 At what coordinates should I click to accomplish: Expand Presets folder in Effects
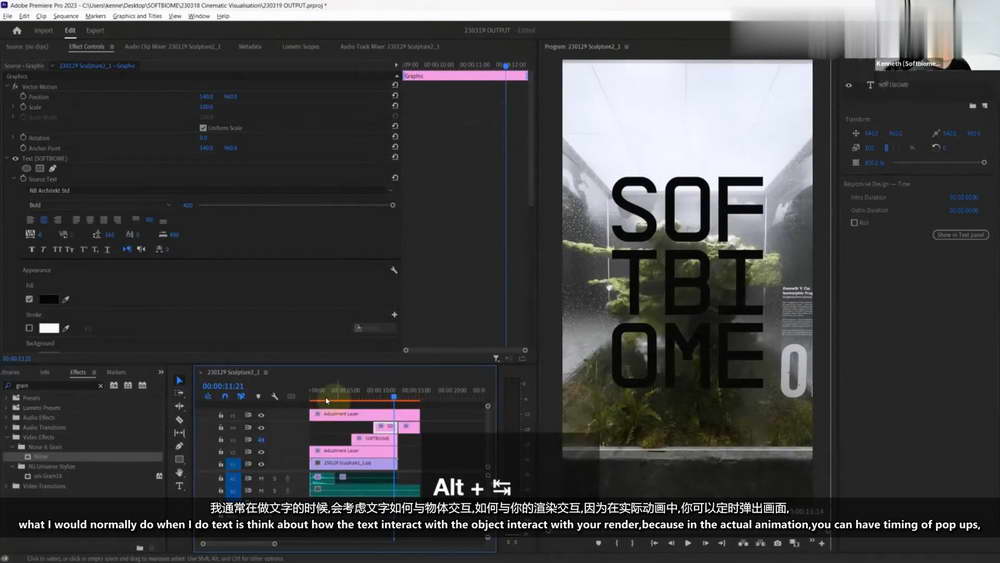(x=7, y=398)
